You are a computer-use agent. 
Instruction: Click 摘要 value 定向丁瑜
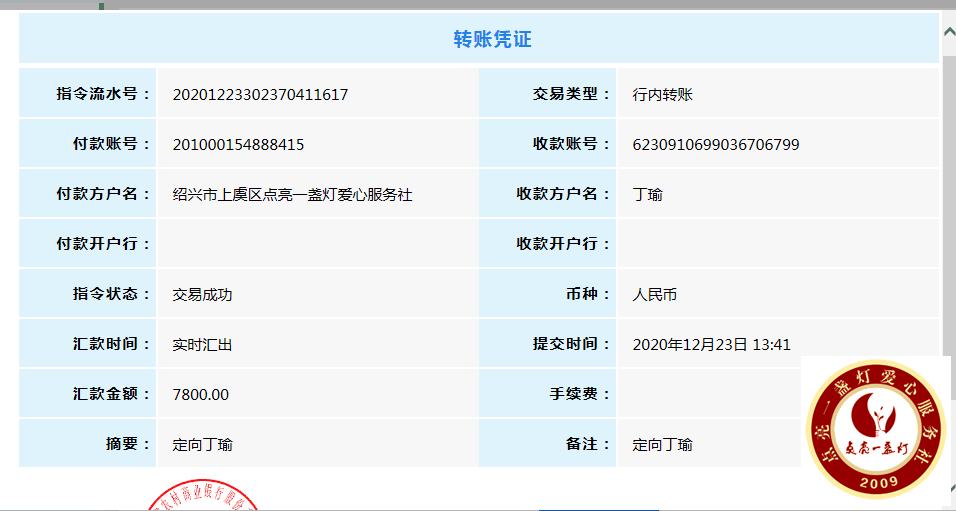click(202, 445)
